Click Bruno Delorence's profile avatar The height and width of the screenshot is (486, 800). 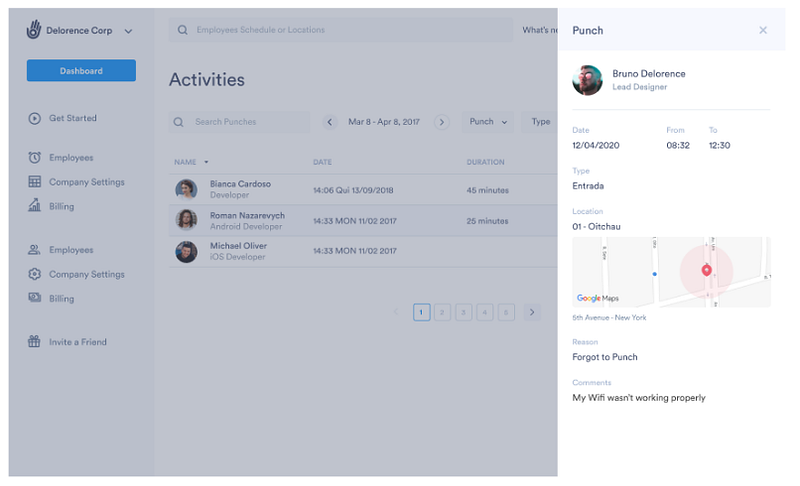click(x=587, y=80)
